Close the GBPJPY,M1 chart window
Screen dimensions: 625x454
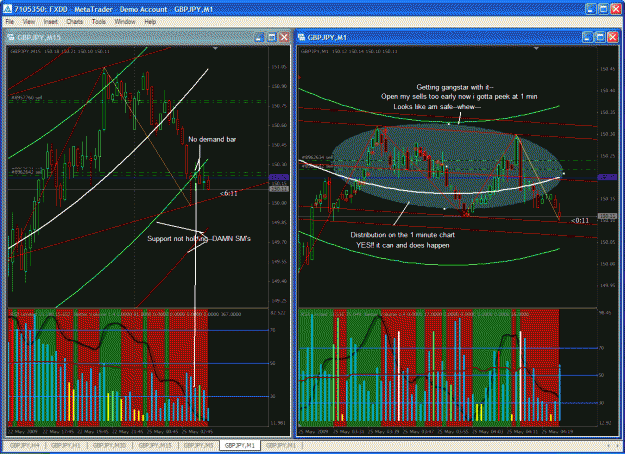tap(613, 37)
